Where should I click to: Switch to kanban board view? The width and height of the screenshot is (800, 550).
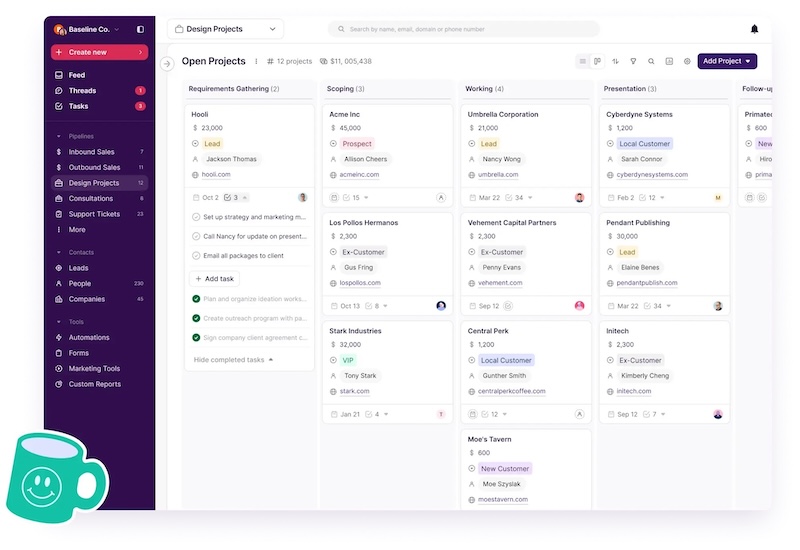click(x=597, y=61)
